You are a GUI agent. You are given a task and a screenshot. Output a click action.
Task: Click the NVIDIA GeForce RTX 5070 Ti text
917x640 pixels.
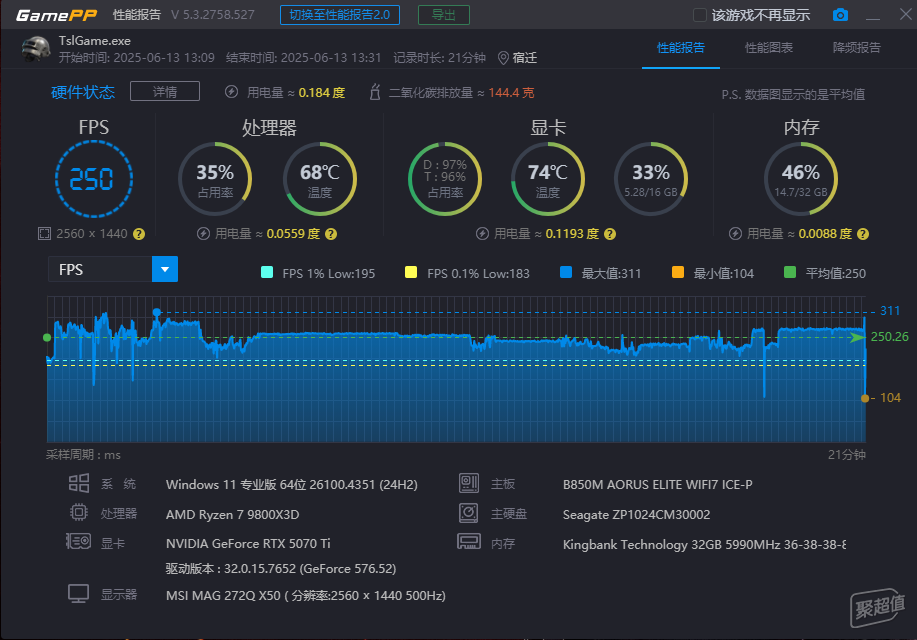point(248,543)
